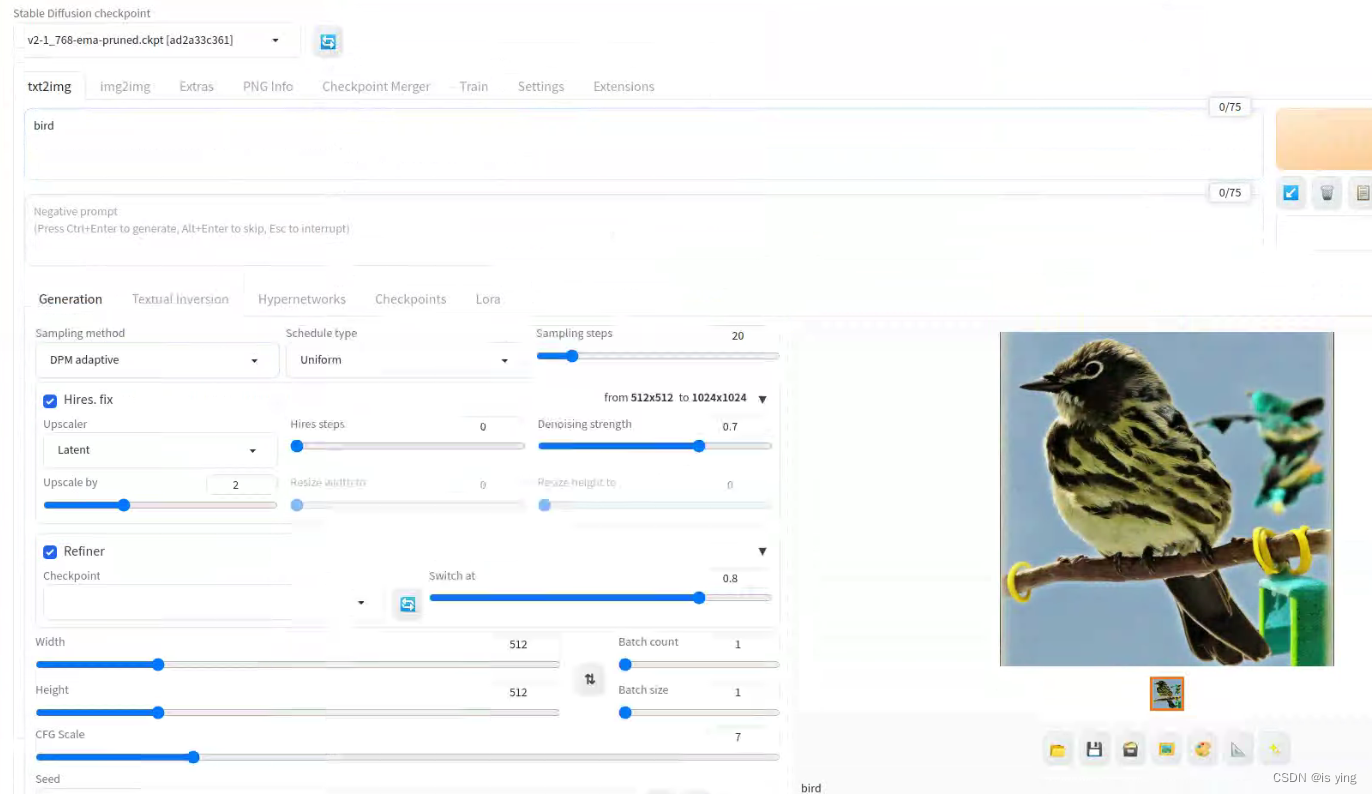The width and height of the screenshot is (1372, 794).
Task: Adjust the Switch at slider
Action: click(600, 597)
